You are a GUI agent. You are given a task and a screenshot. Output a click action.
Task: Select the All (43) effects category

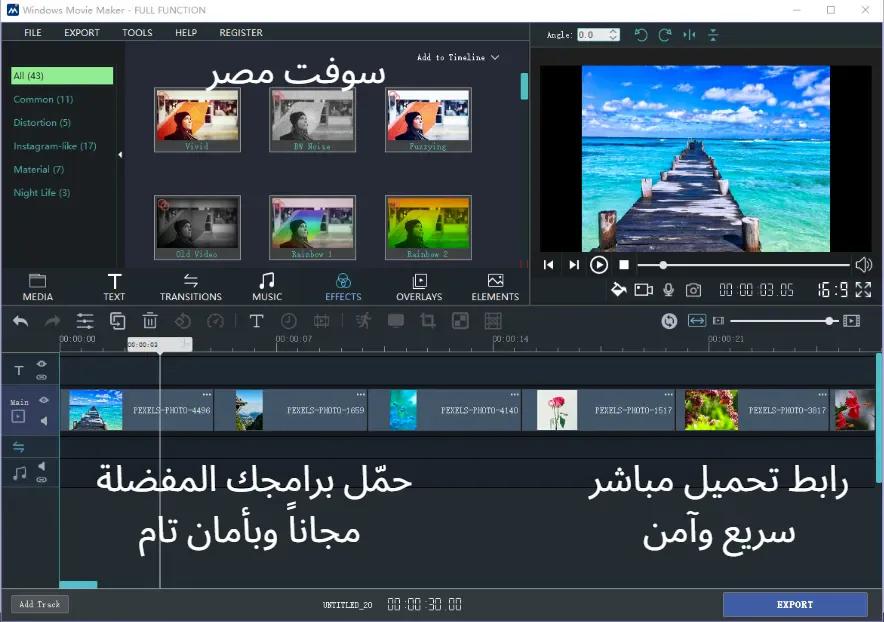62,76
